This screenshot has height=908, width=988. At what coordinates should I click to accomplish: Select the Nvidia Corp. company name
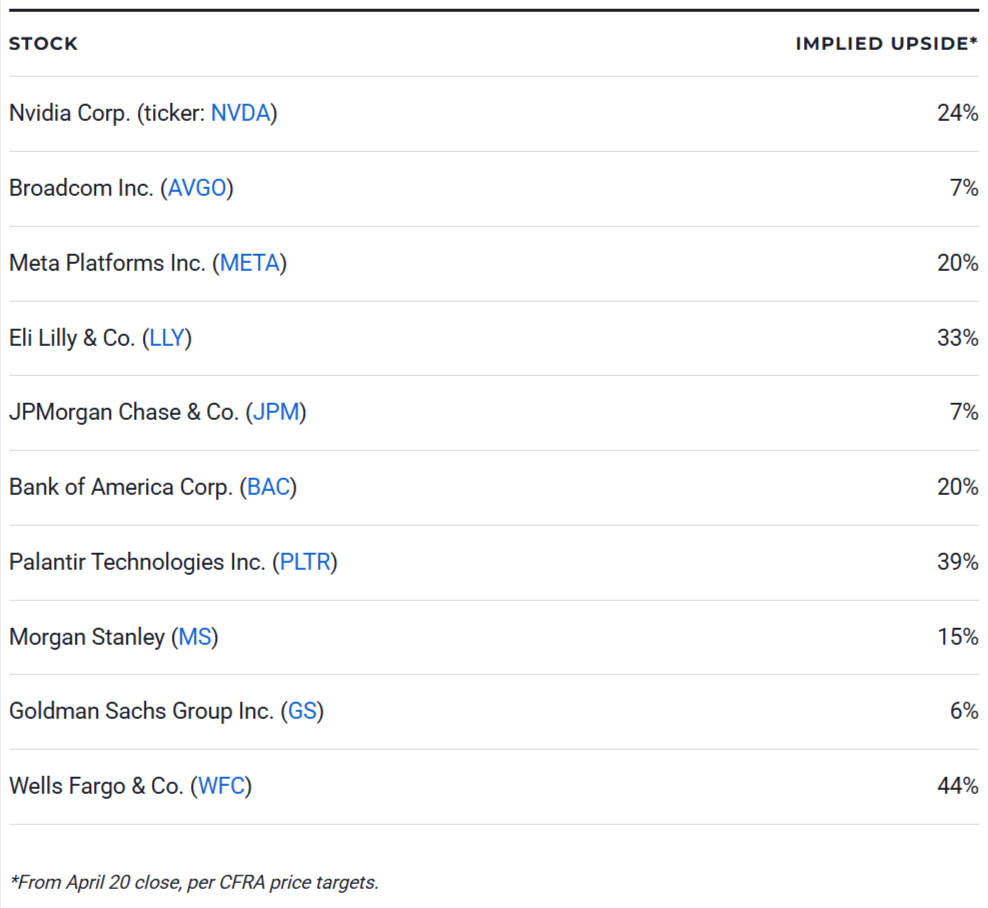(69, 113)
